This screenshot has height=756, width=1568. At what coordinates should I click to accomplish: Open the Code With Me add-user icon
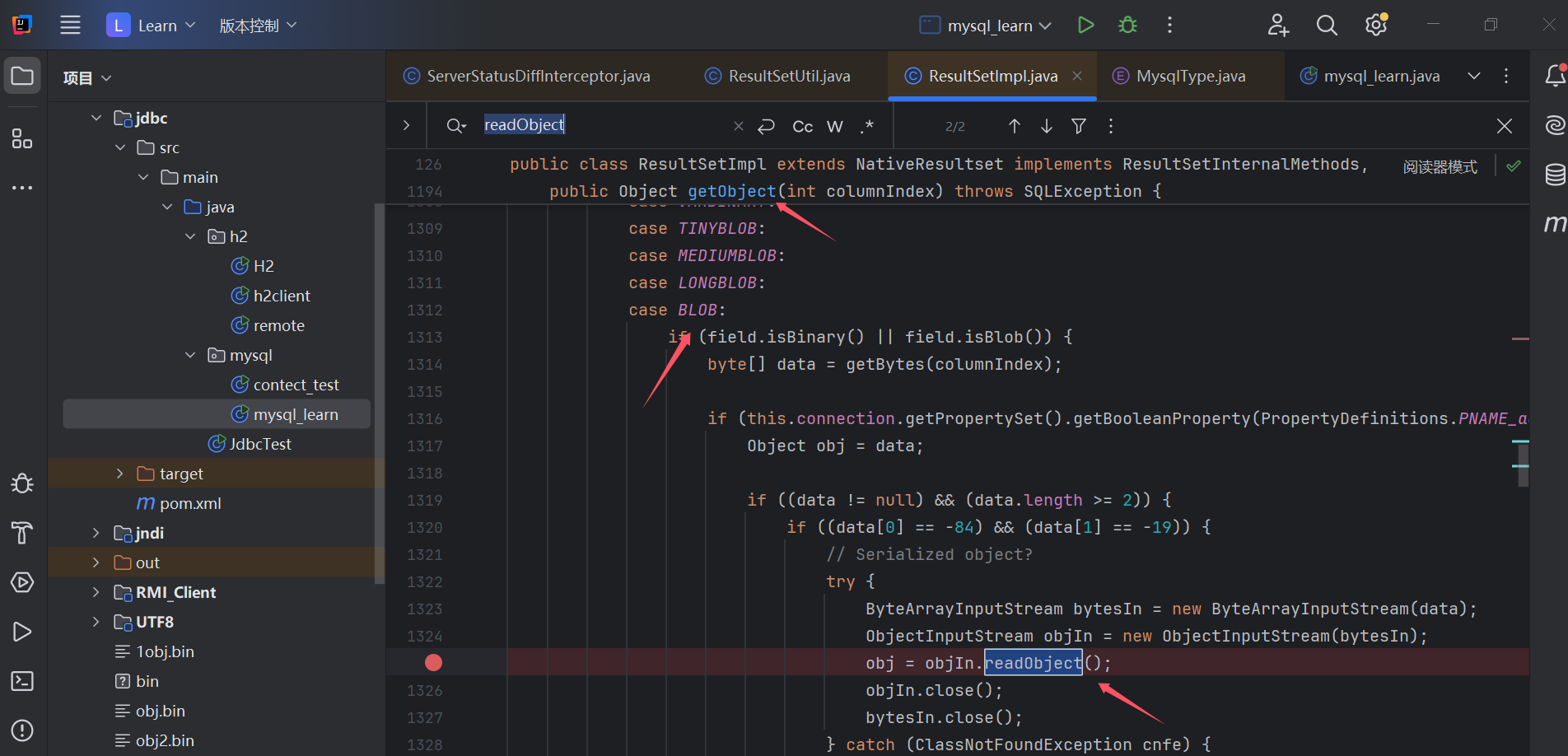coord(1278,26)
